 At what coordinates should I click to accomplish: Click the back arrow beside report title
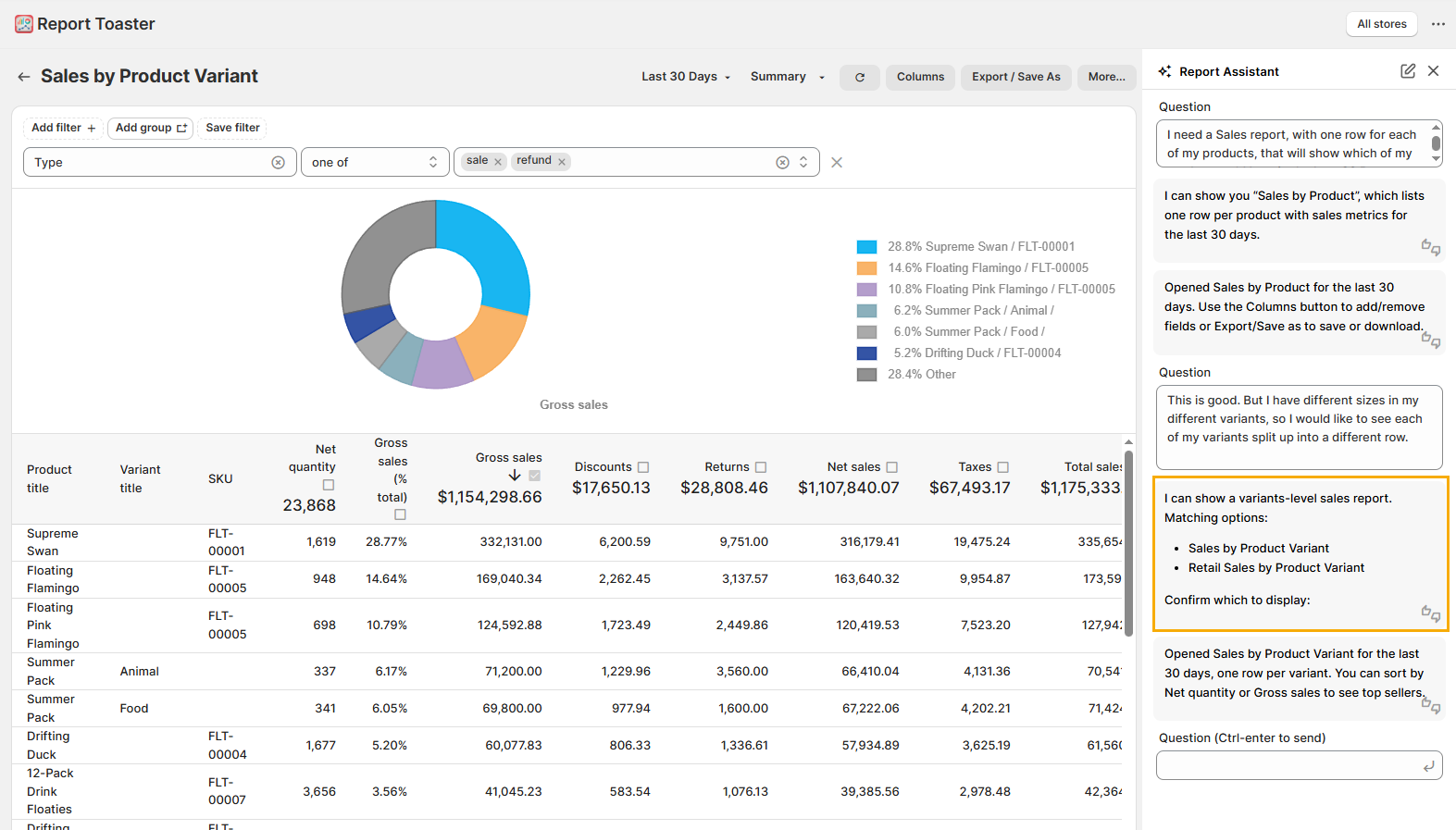(x=24, y=77)
